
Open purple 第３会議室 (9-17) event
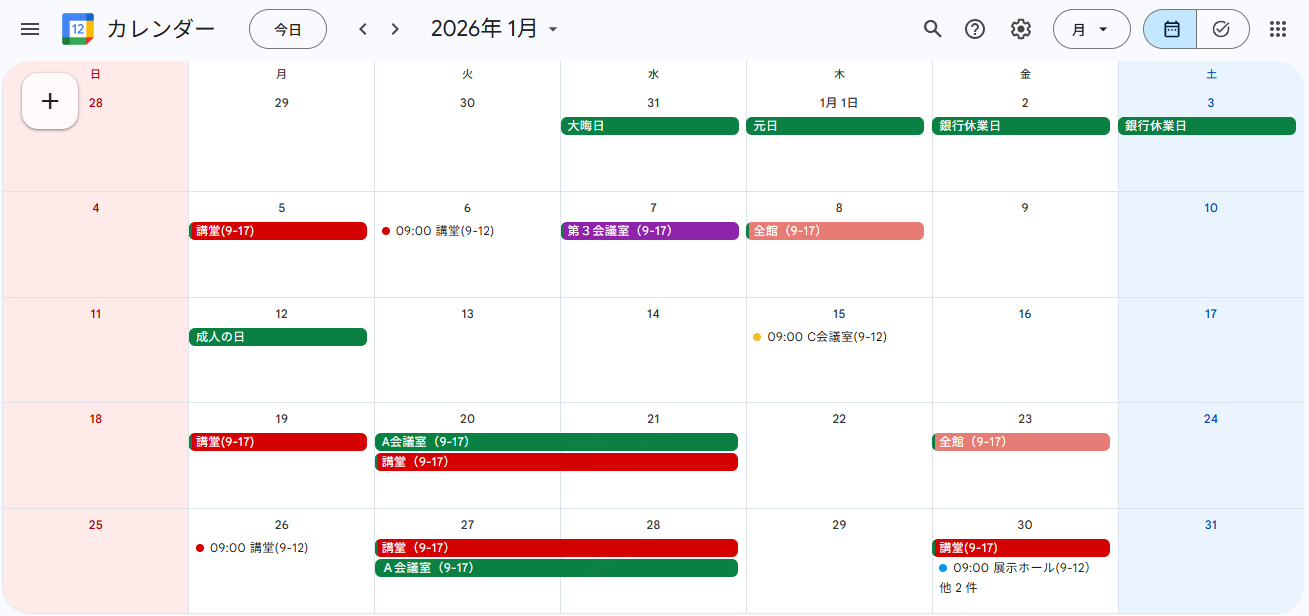[x=653, y=231]
